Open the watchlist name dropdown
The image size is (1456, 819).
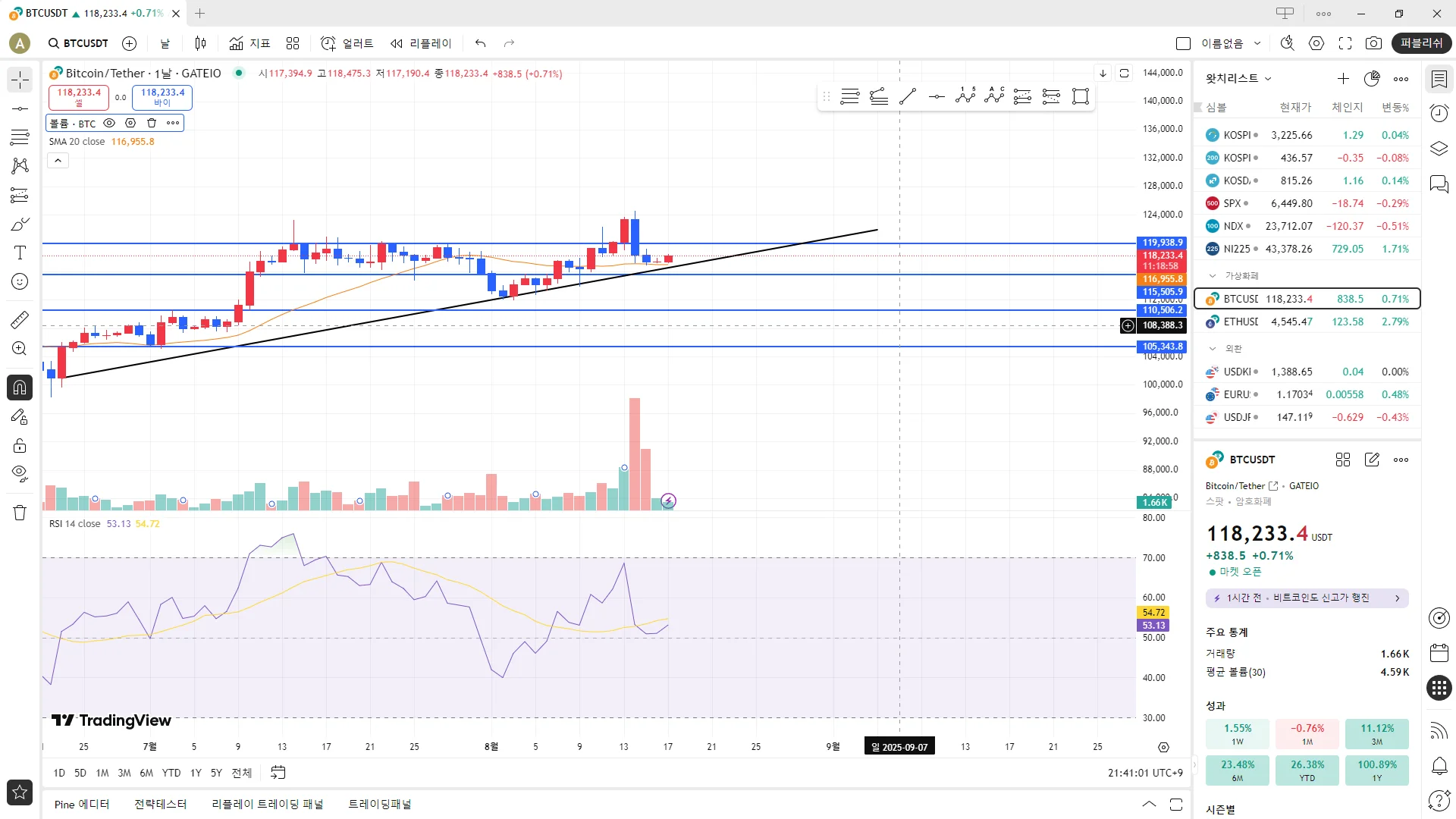tap(1238, 78)
